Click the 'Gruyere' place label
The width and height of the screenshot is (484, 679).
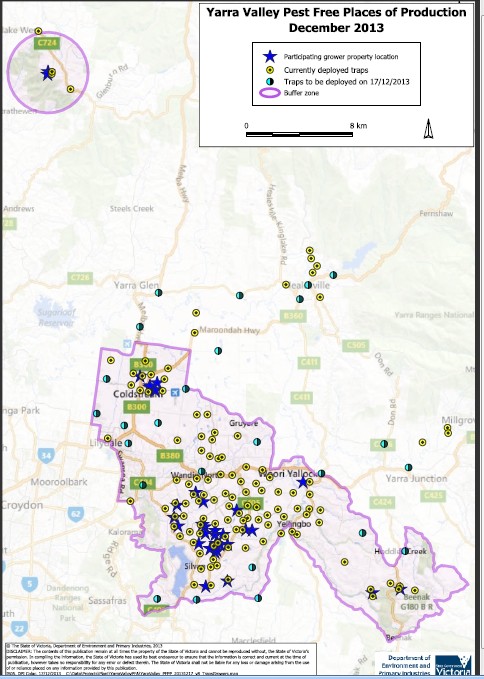pyautogui.click(x=244, y=423)
